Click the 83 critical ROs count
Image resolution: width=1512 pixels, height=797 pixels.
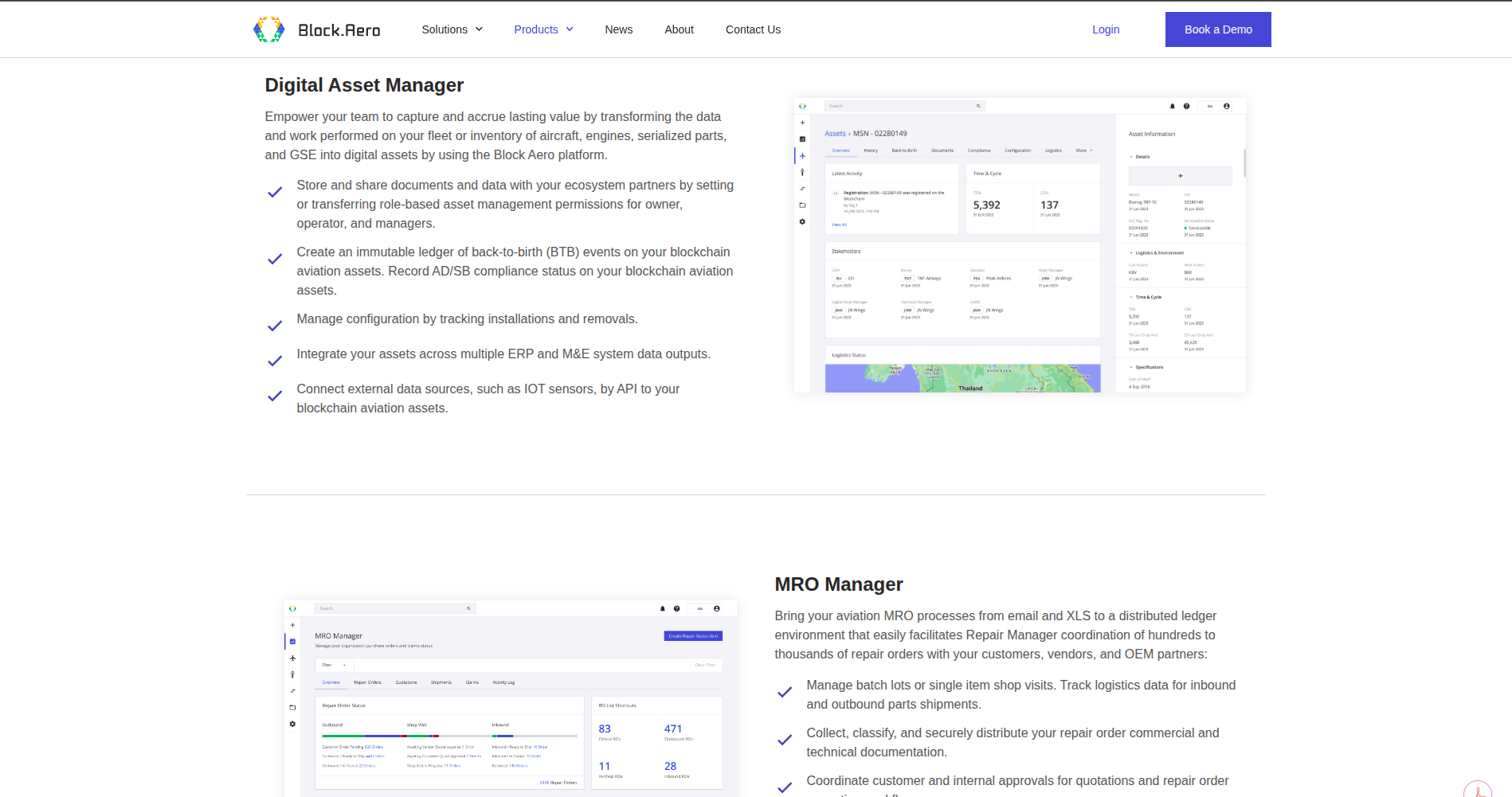tap(605, 729)
